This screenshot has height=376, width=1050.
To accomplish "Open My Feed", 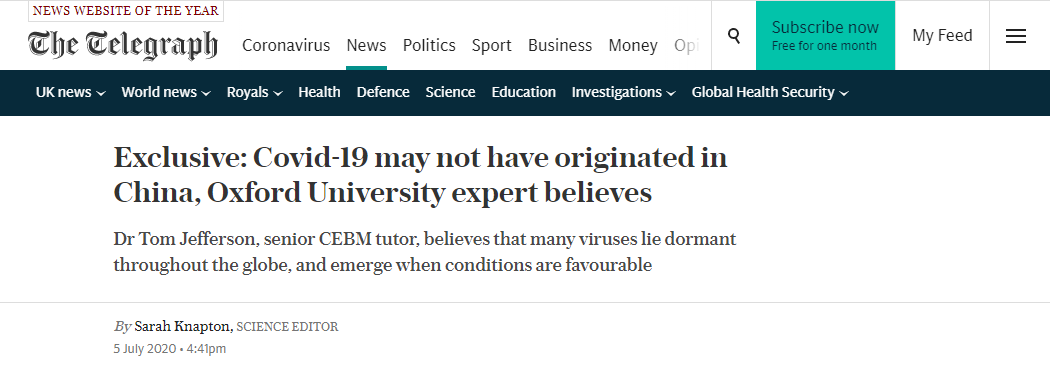I will [x=942, y=36].
